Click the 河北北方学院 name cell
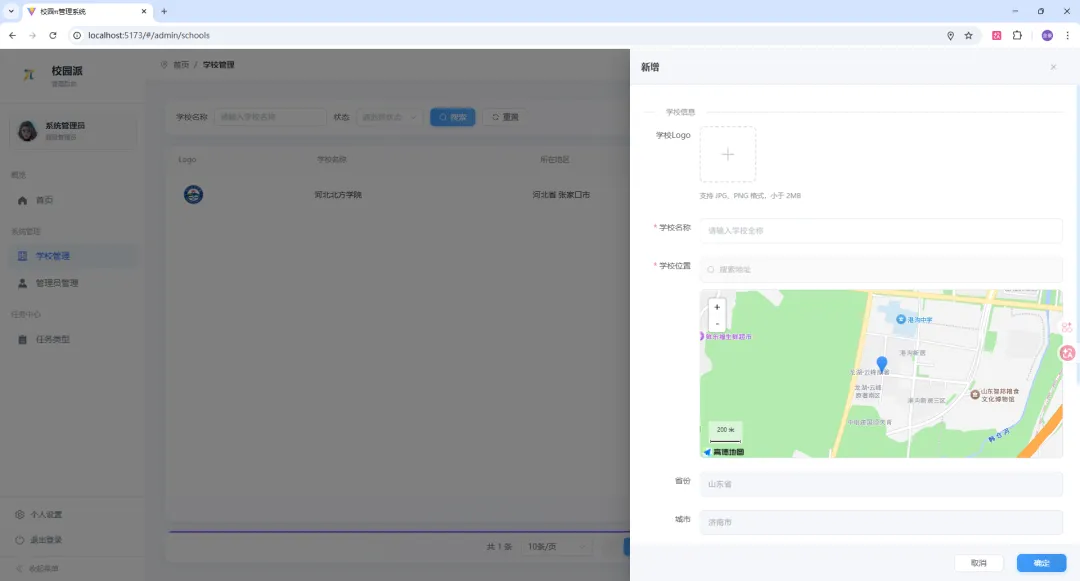 [338, 195]
